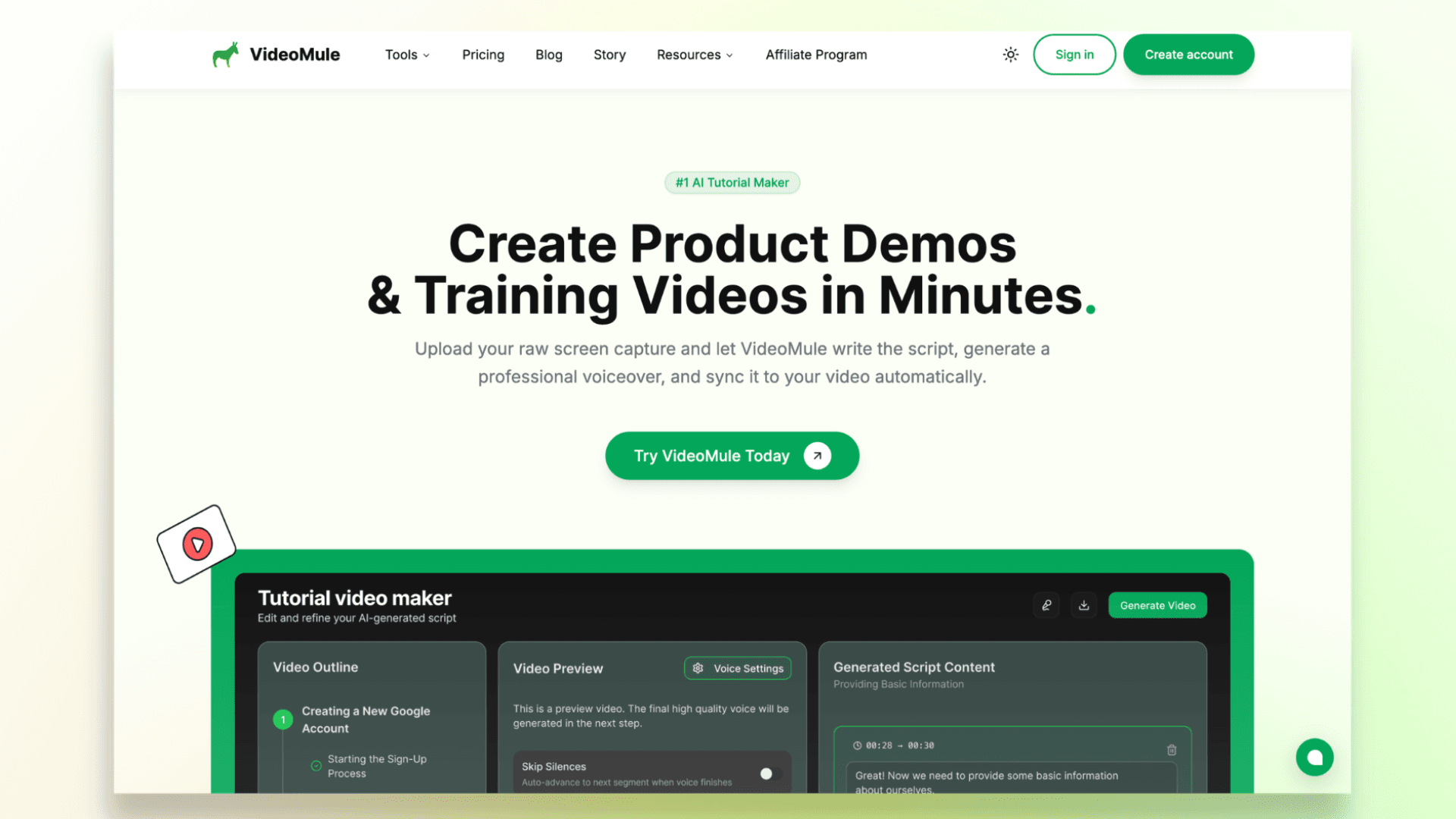The image size is (1456, 819).
Task: Select Starting the Sign-Up Process sub-step
Action: tap(377, 766)
